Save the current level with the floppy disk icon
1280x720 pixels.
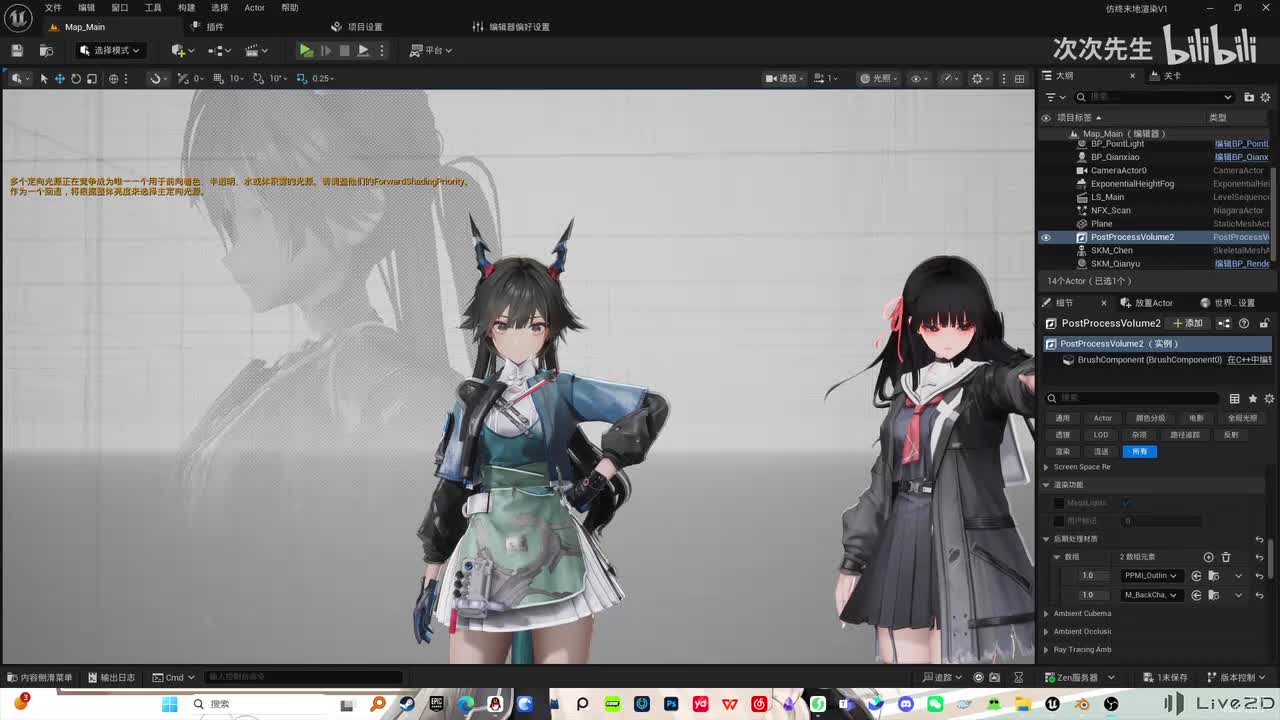click(17, 50)
